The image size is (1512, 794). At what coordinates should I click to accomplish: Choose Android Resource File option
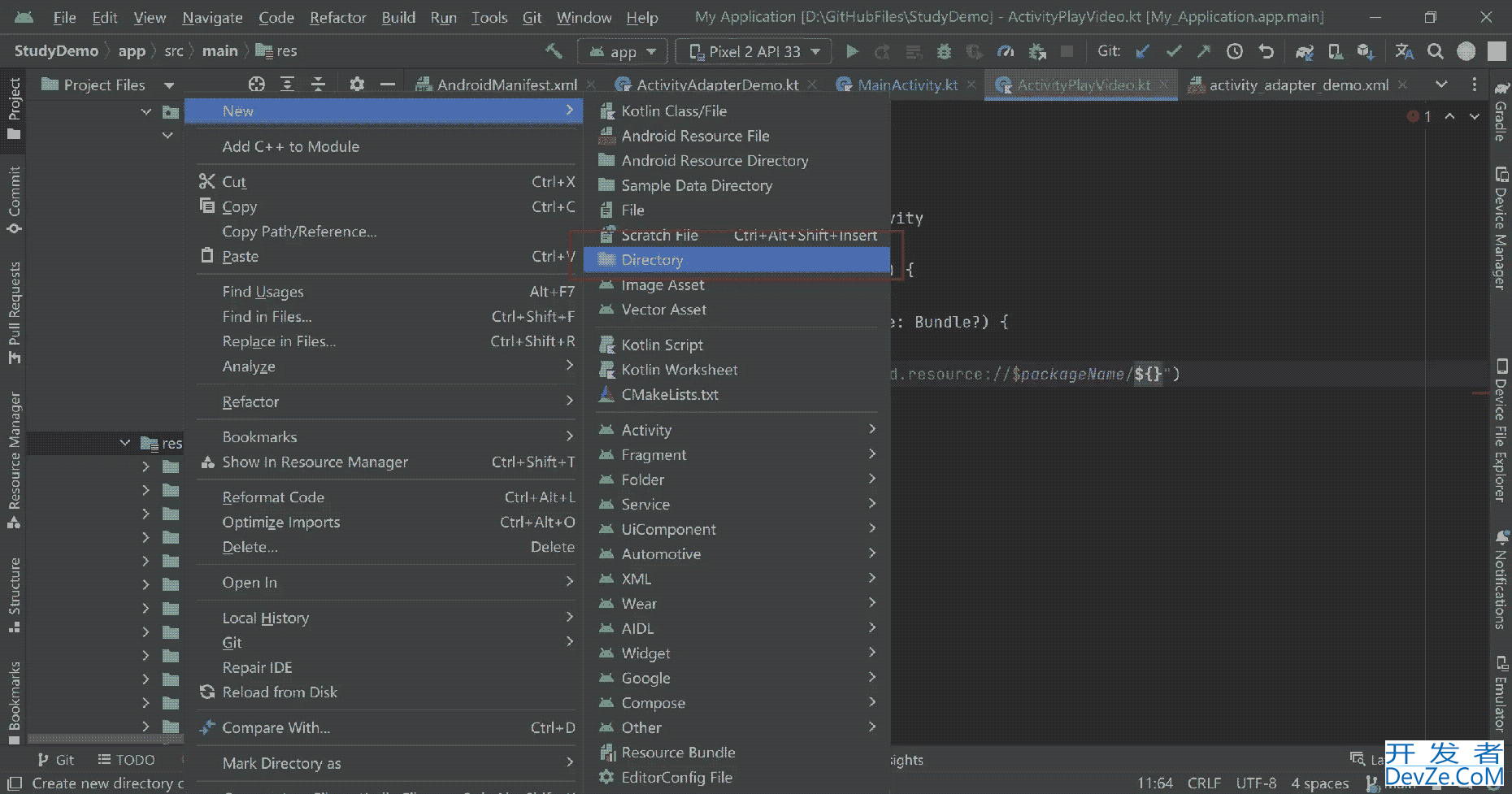coord(738,136)
